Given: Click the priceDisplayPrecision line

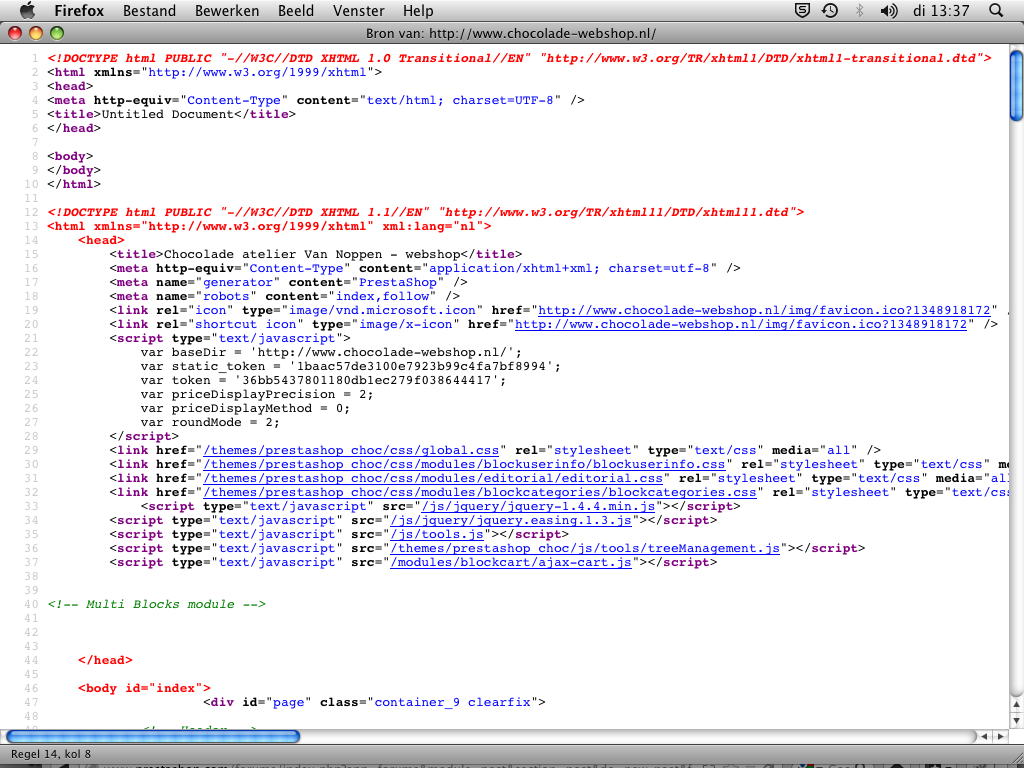Looking at the screenshot, I should [257, 394].
